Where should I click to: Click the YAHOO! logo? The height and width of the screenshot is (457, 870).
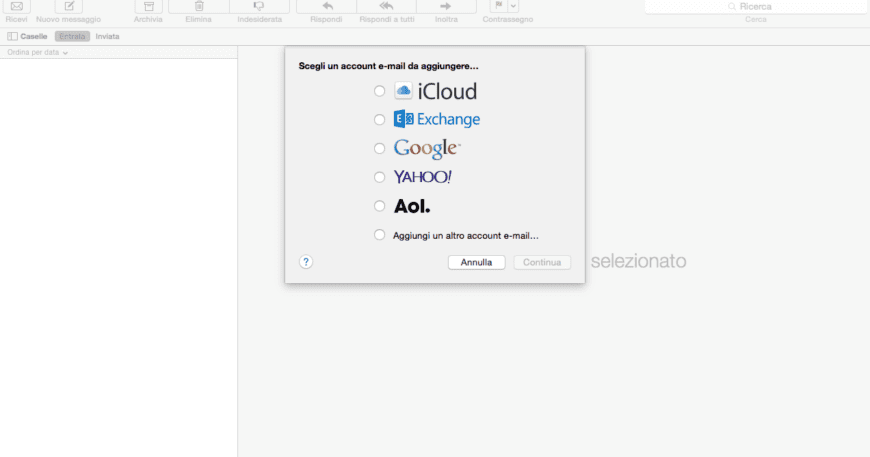pos(422,177)
